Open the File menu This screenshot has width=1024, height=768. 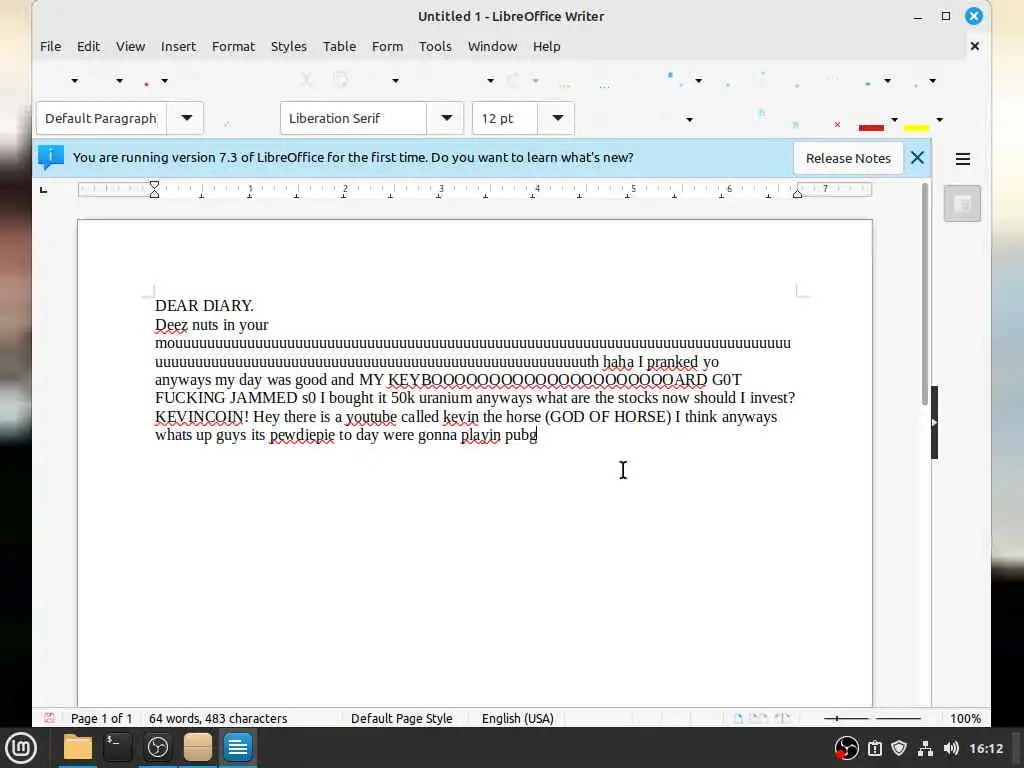tap(50, 46)
